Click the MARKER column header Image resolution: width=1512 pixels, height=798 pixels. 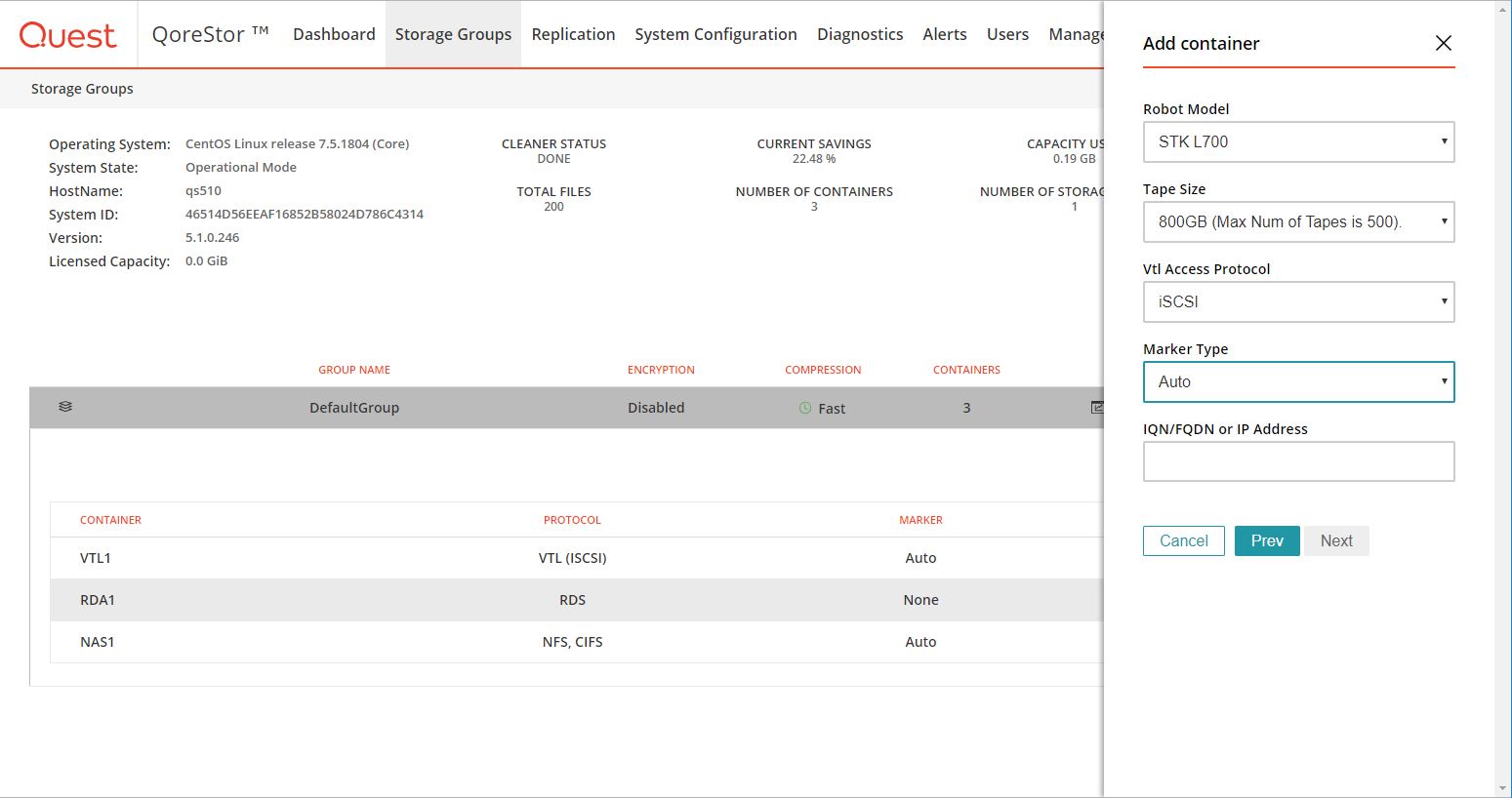(920, 520)
